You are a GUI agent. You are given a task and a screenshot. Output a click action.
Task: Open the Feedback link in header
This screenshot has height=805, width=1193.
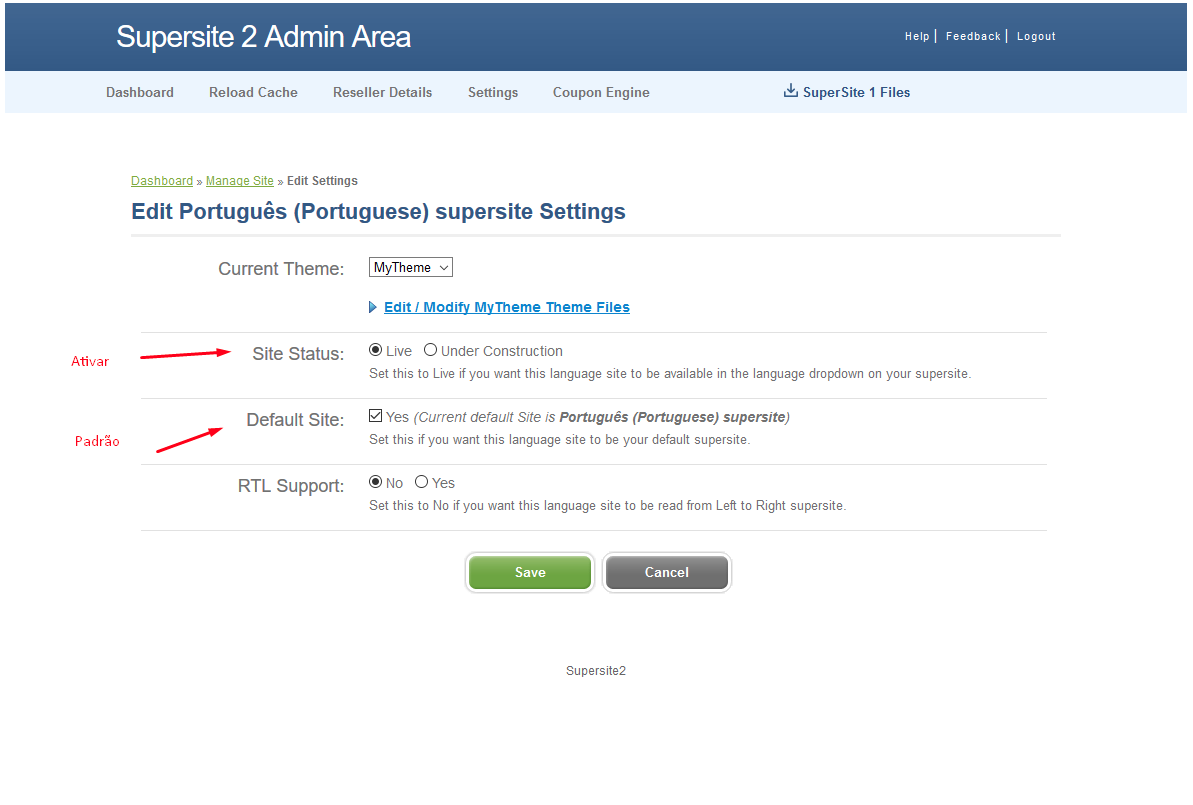[973, 37]
